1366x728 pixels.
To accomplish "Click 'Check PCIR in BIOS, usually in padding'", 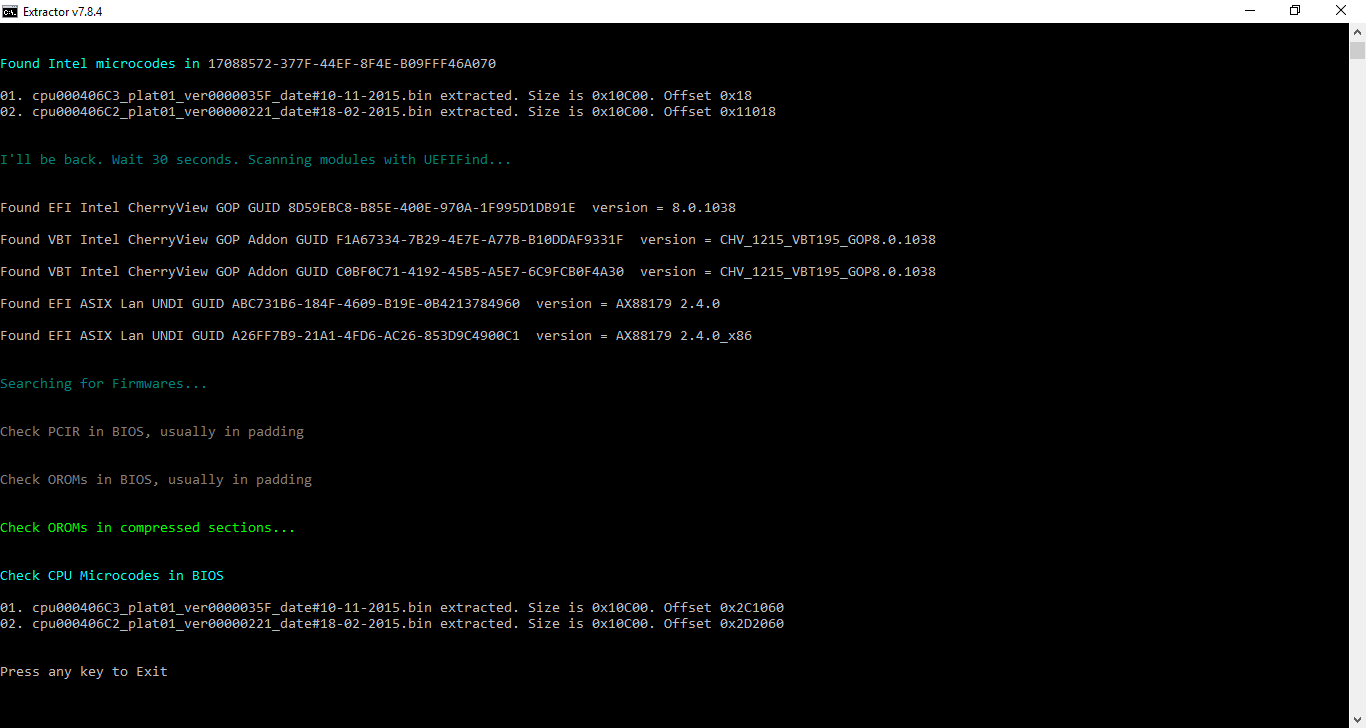I will [152, 432].
